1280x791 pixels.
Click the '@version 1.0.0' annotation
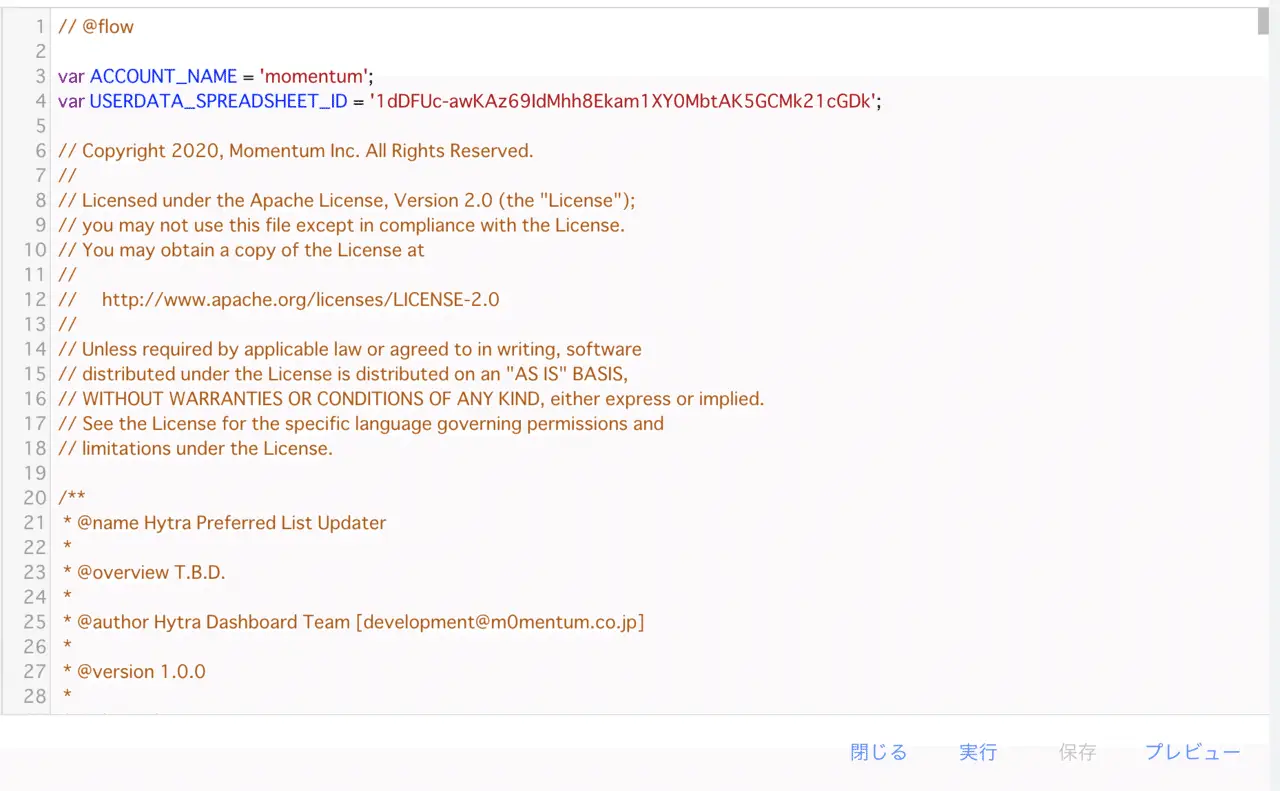pos(140,671)
